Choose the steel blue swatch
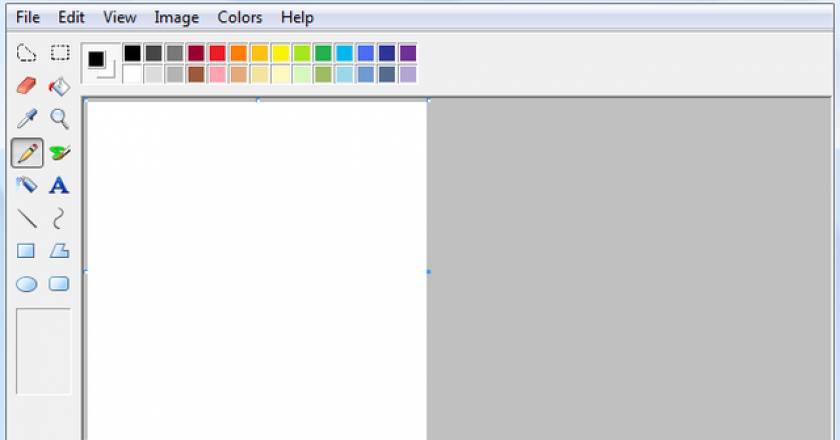This screenshot has height=440, width=840. point(365,74)
